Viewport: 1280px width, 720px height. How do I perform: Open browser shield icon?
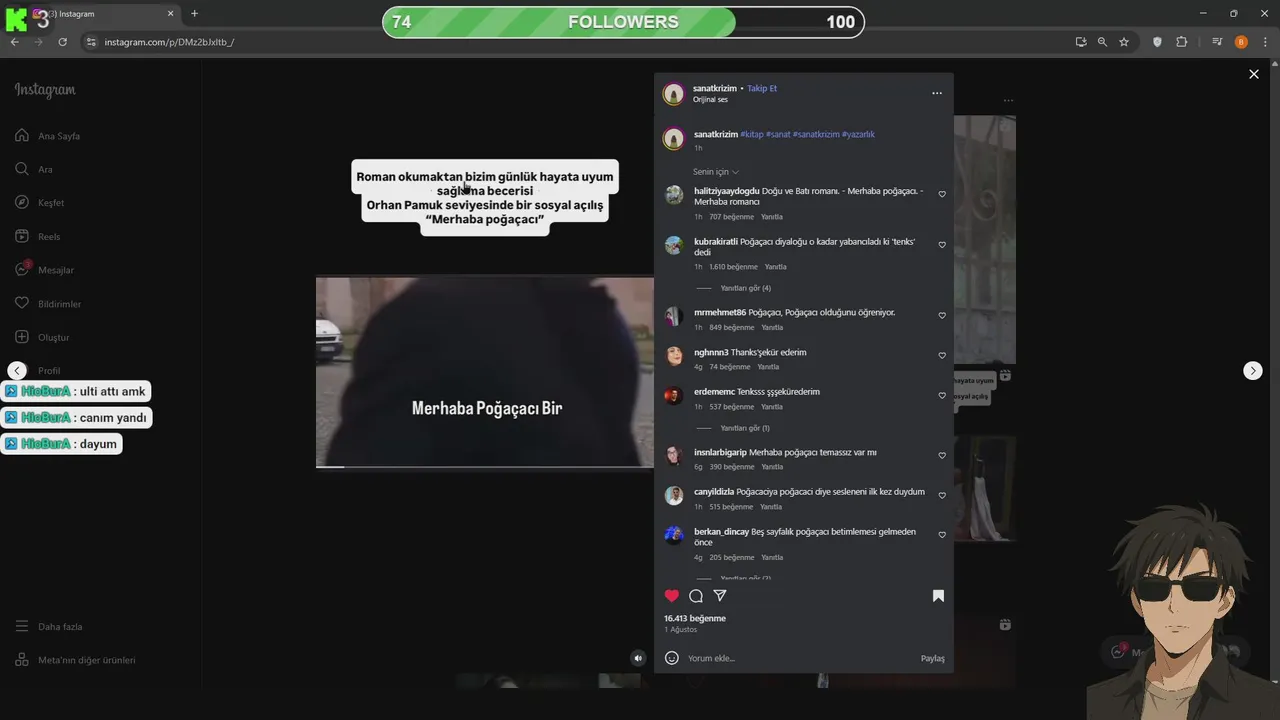[x=1157, y=42]
